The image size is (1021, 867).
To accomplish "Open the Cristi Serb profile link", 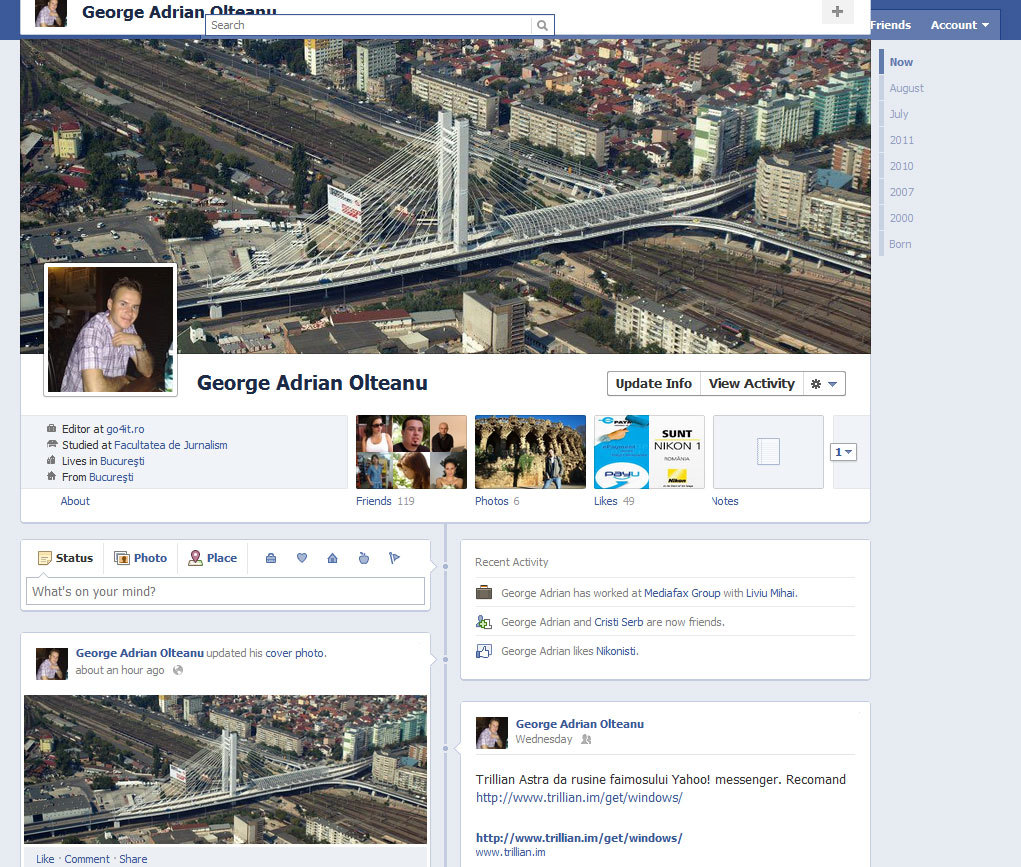I will pos(619,622).
